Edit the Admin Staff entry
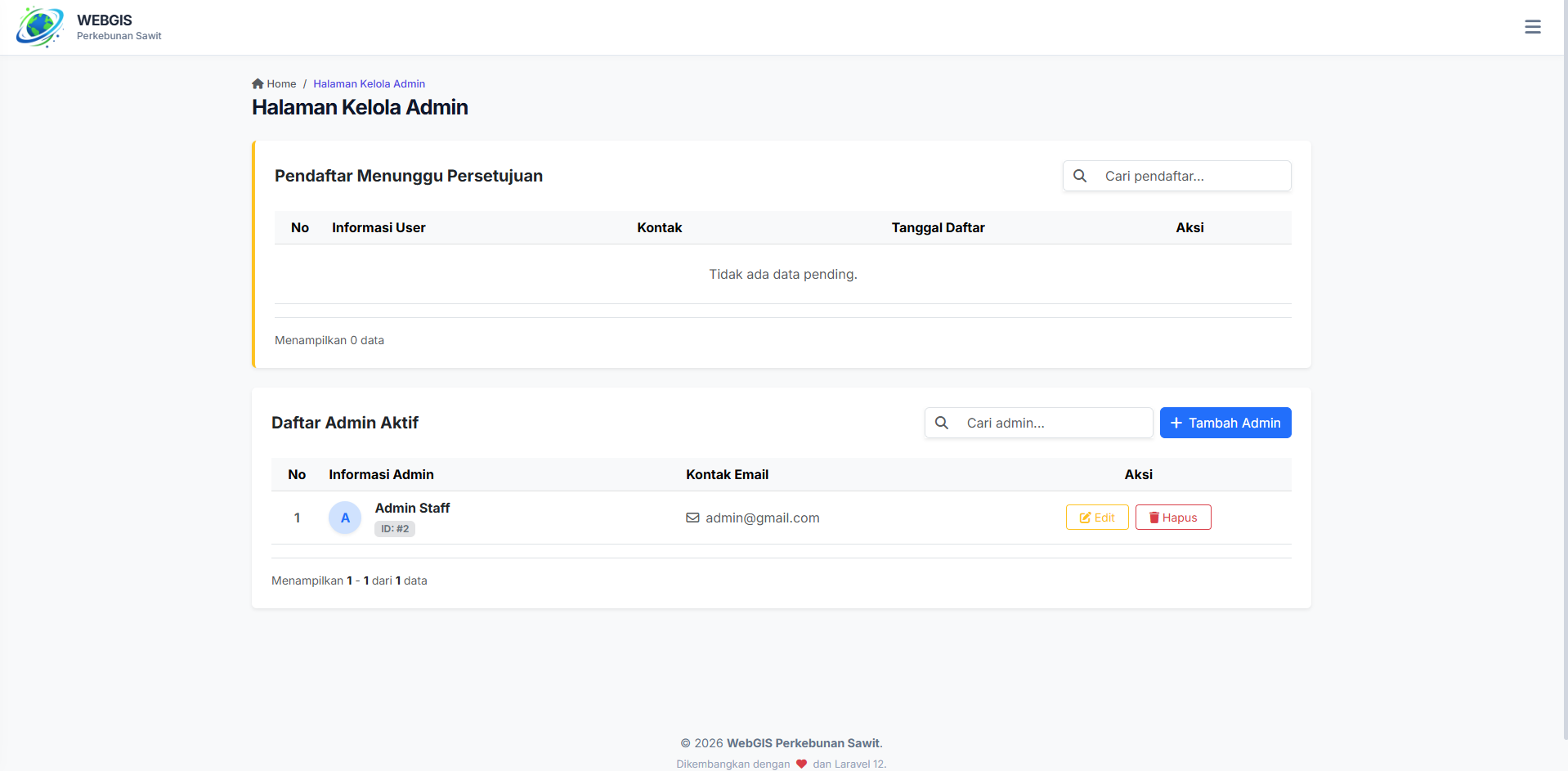This screenshot has height=771, width=1568. (x=1096, y=518)
